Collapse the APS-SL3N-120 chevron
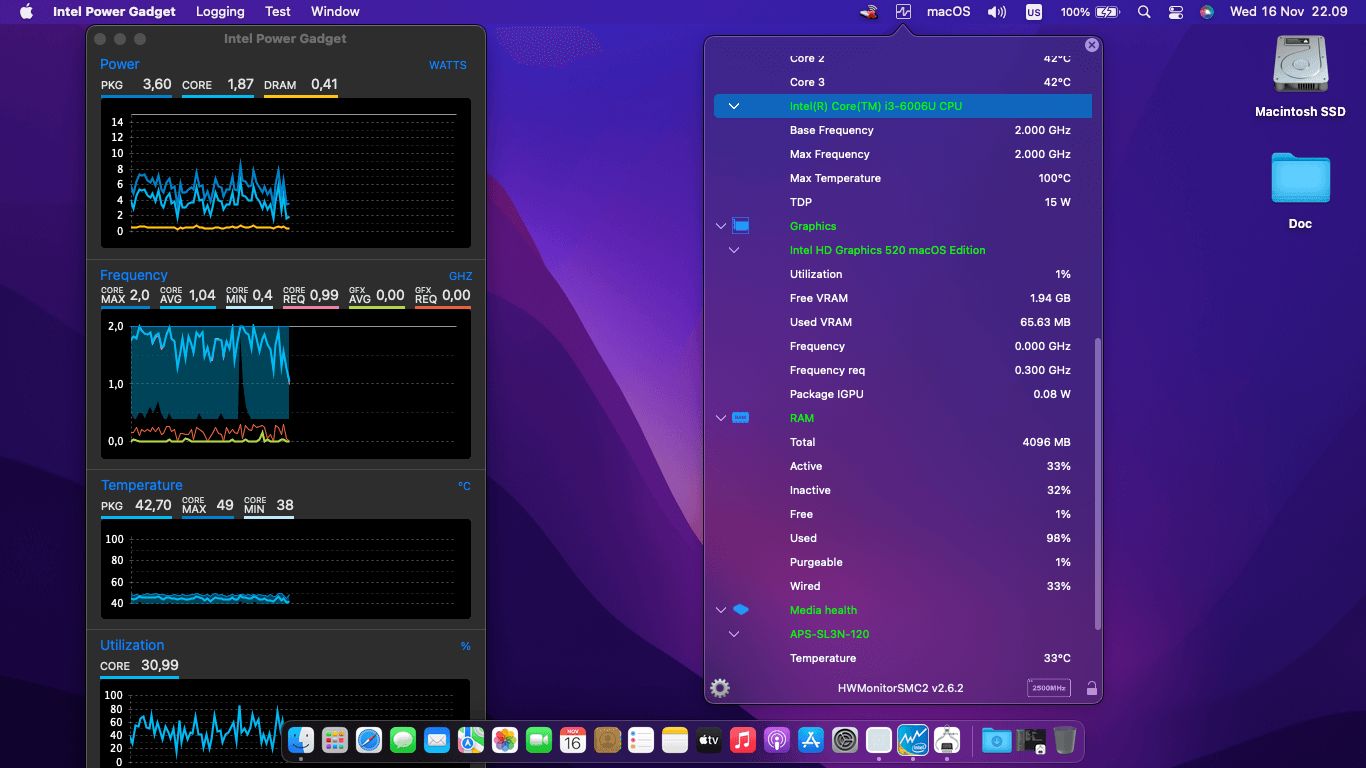This screenshot has width=1366, height=768. [734, 634]
